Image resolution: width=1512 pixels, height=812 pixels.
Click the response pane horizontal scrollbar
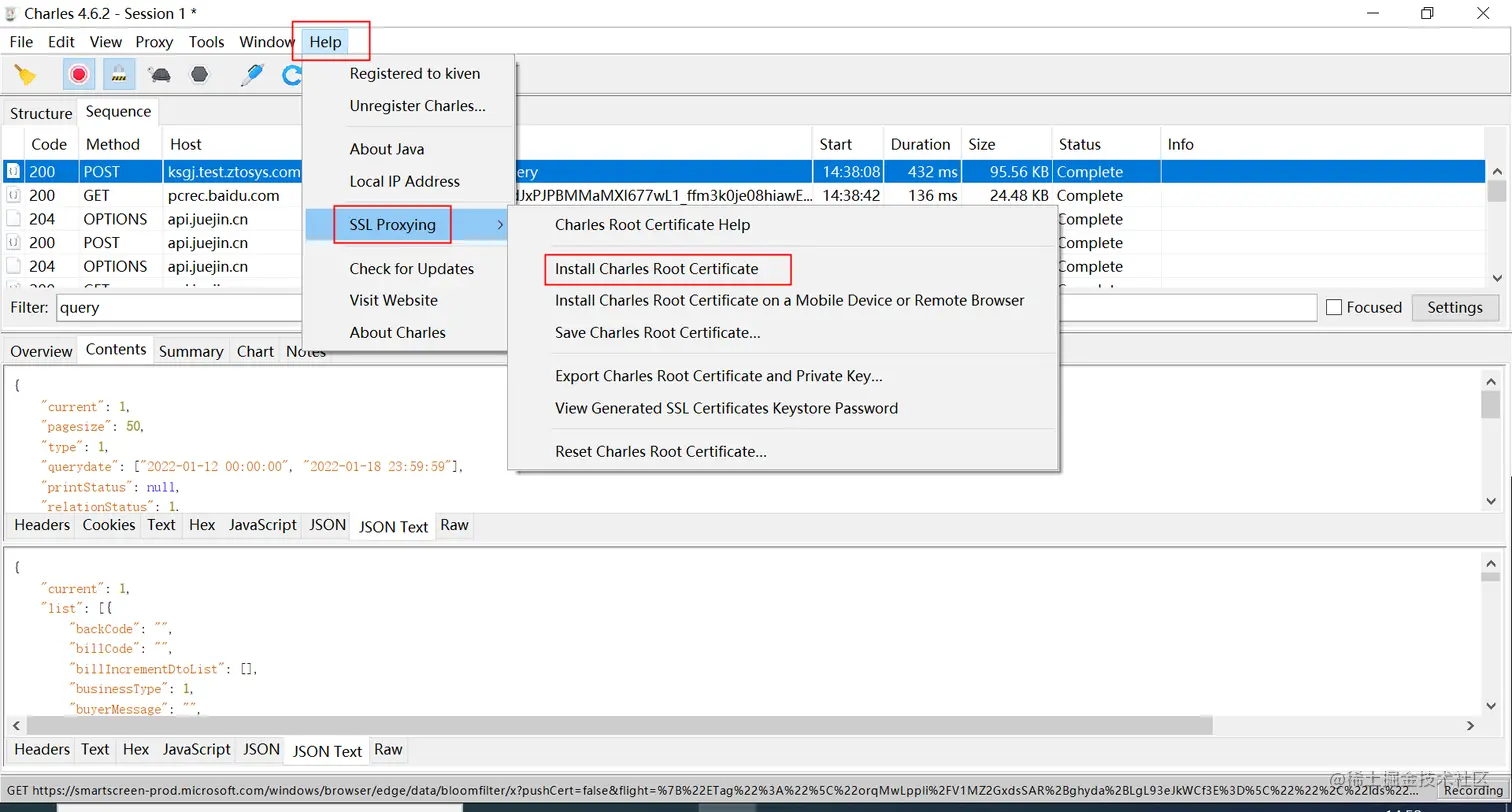tap(620, 725)
